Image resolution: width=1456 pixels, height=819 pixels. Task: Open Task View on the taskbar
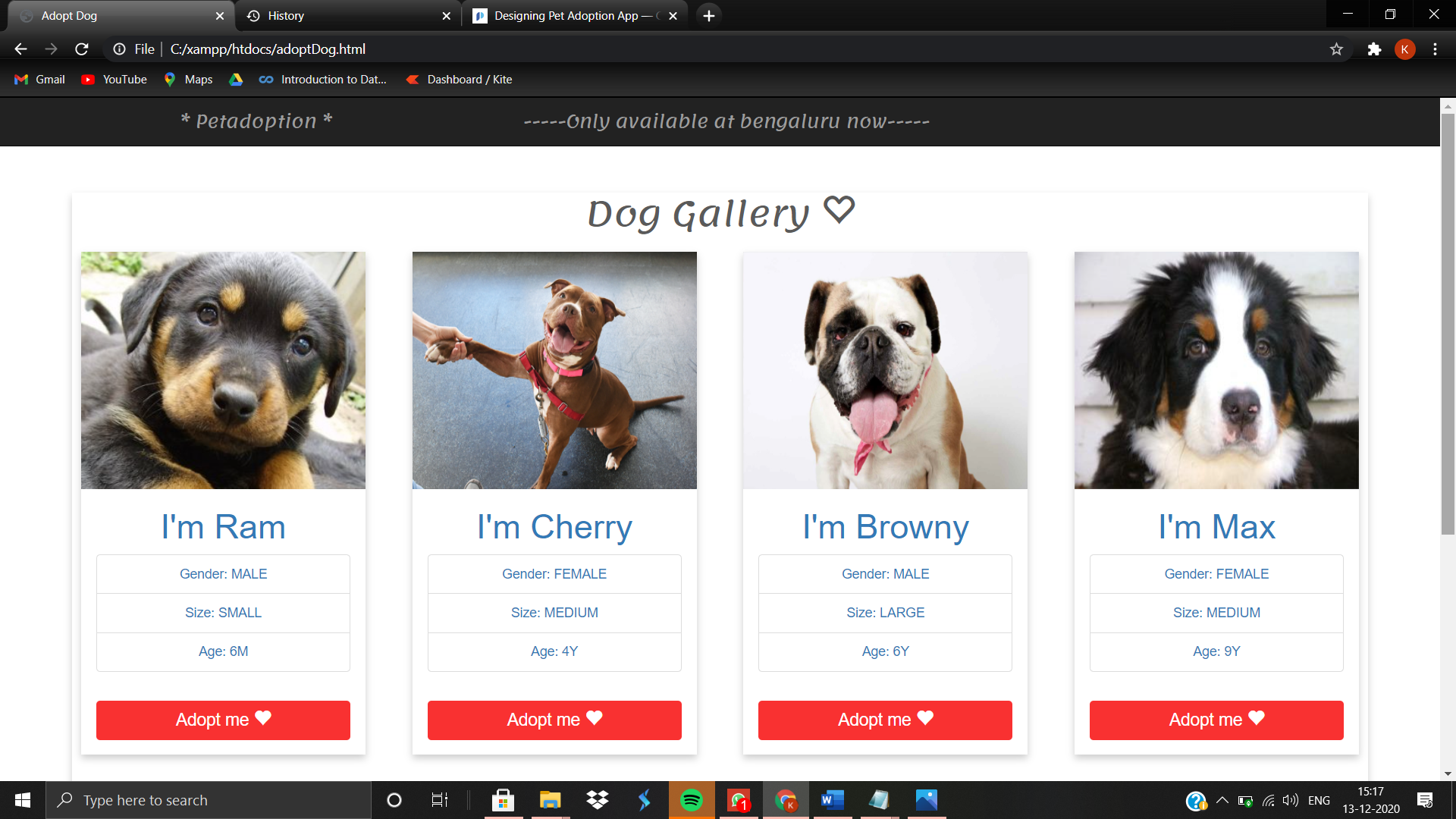click(x=440, y=800)
